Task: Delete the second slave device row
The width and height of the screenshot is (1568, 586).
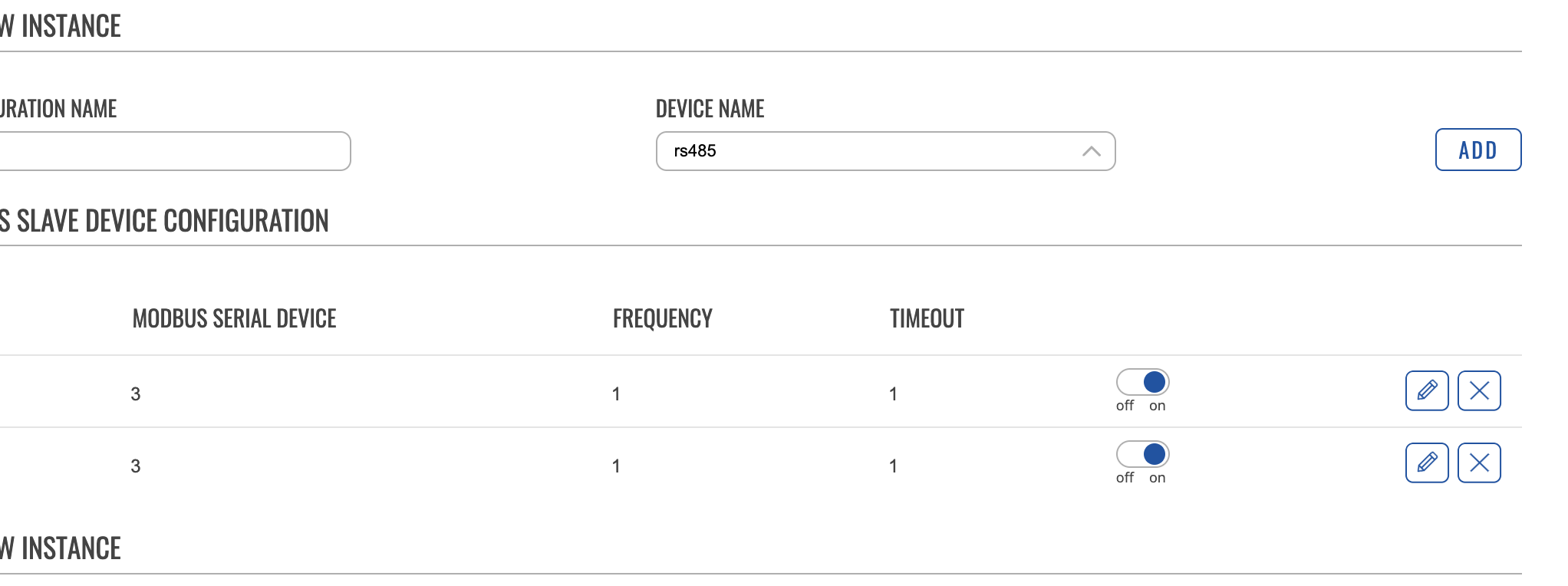Action: click(x=1479, y=463)
